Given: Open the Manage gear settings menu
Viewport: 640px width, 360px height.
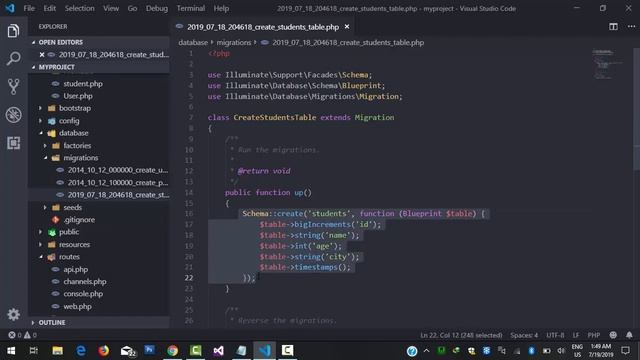Looking at the screenshot, I should [13, 314].
